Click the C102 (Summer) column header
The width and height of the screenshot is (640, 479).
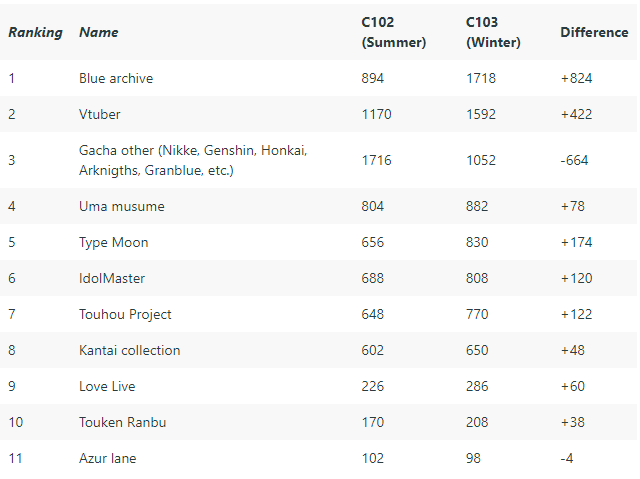tap(393, 32)
